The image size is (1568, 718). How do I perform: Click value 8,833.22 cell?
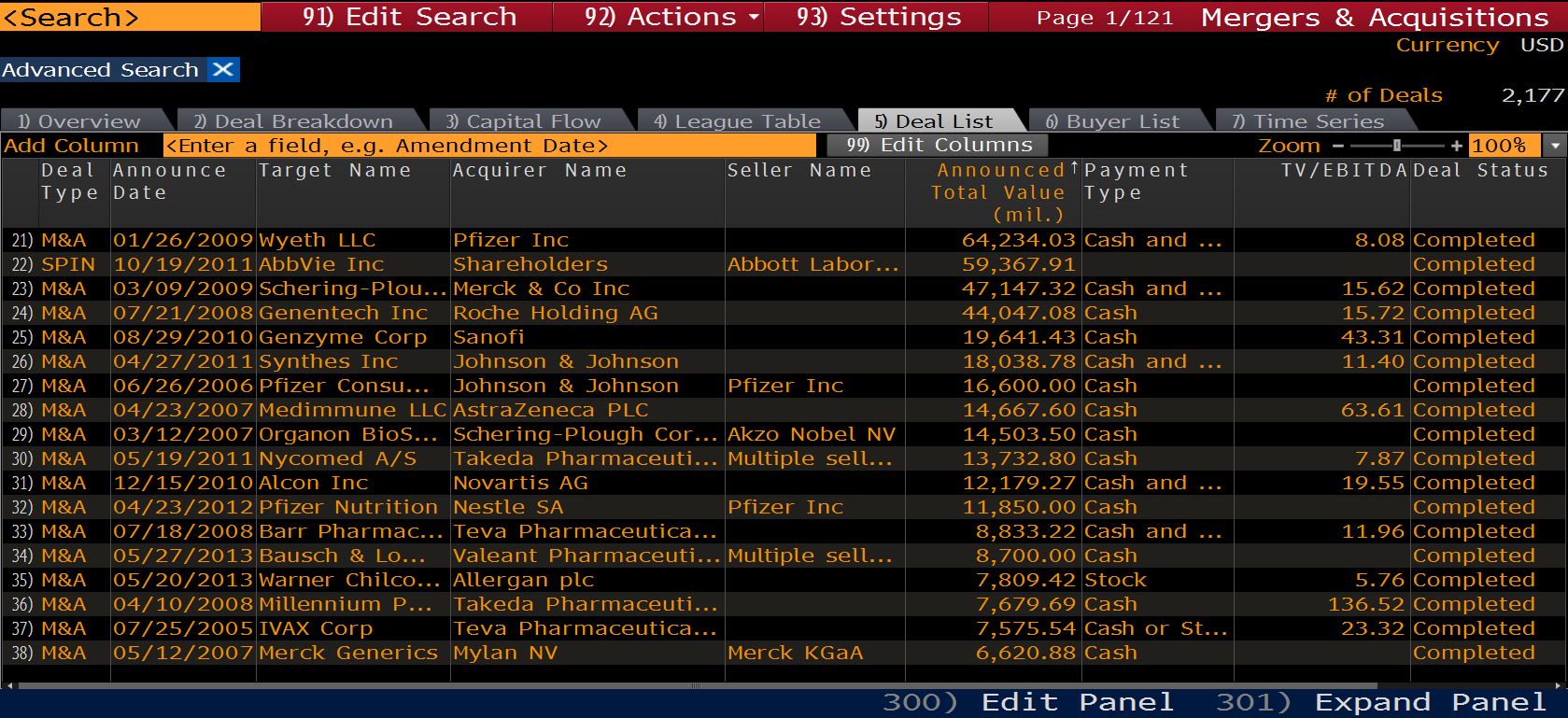coord(1025,531)
